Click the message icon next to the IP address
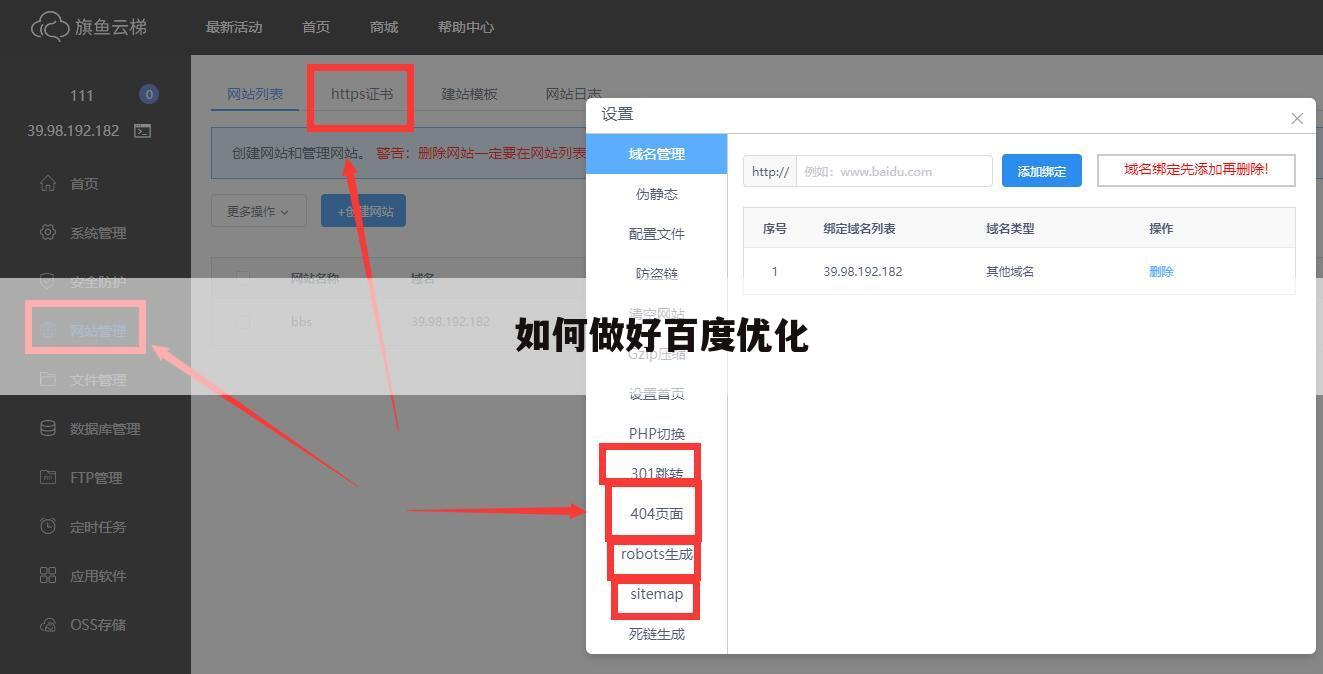 point(142,130)
